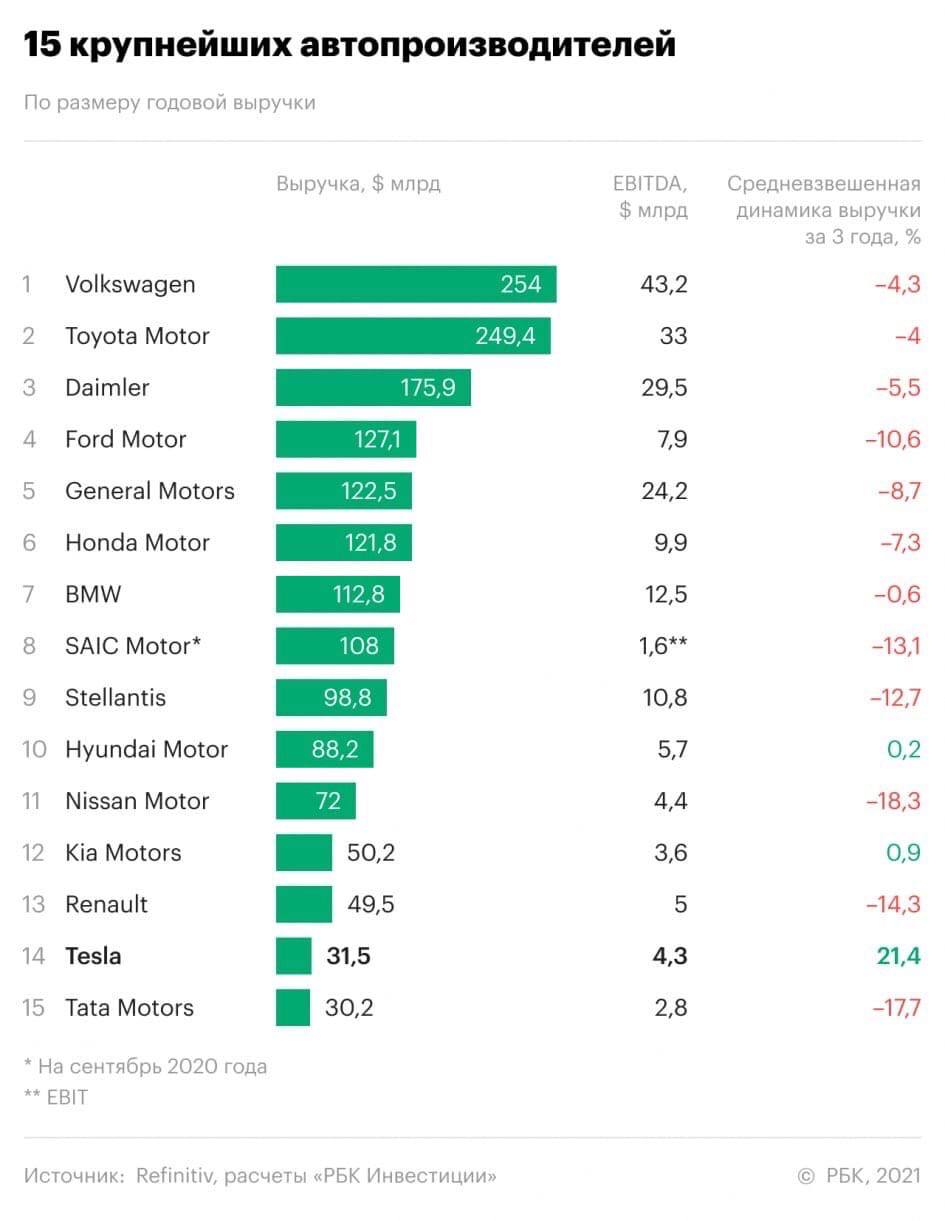The width and height of the screenshot is (945, 1221).
Task: Click the General Motors EBITDA value 24,2
Action: click(664, 491)
